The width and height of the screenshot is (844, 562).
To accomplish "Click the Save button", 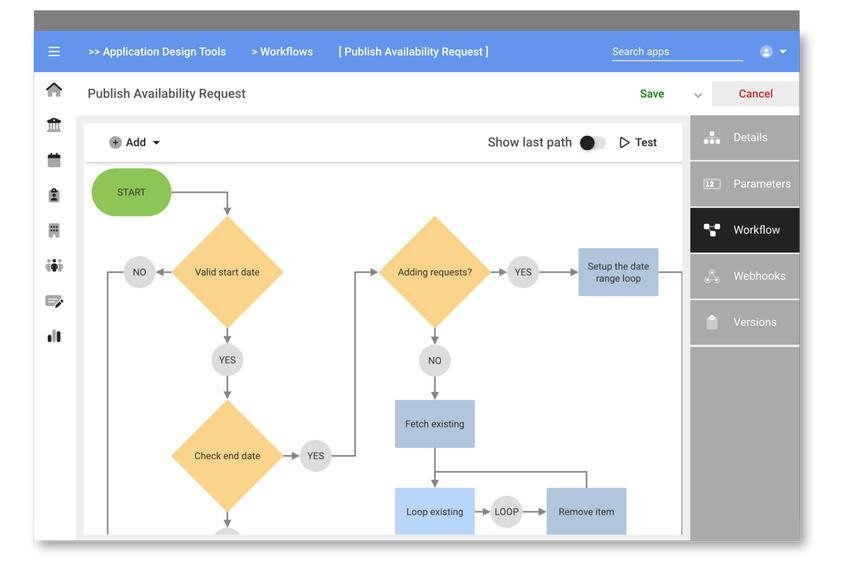I will [652, 94].
